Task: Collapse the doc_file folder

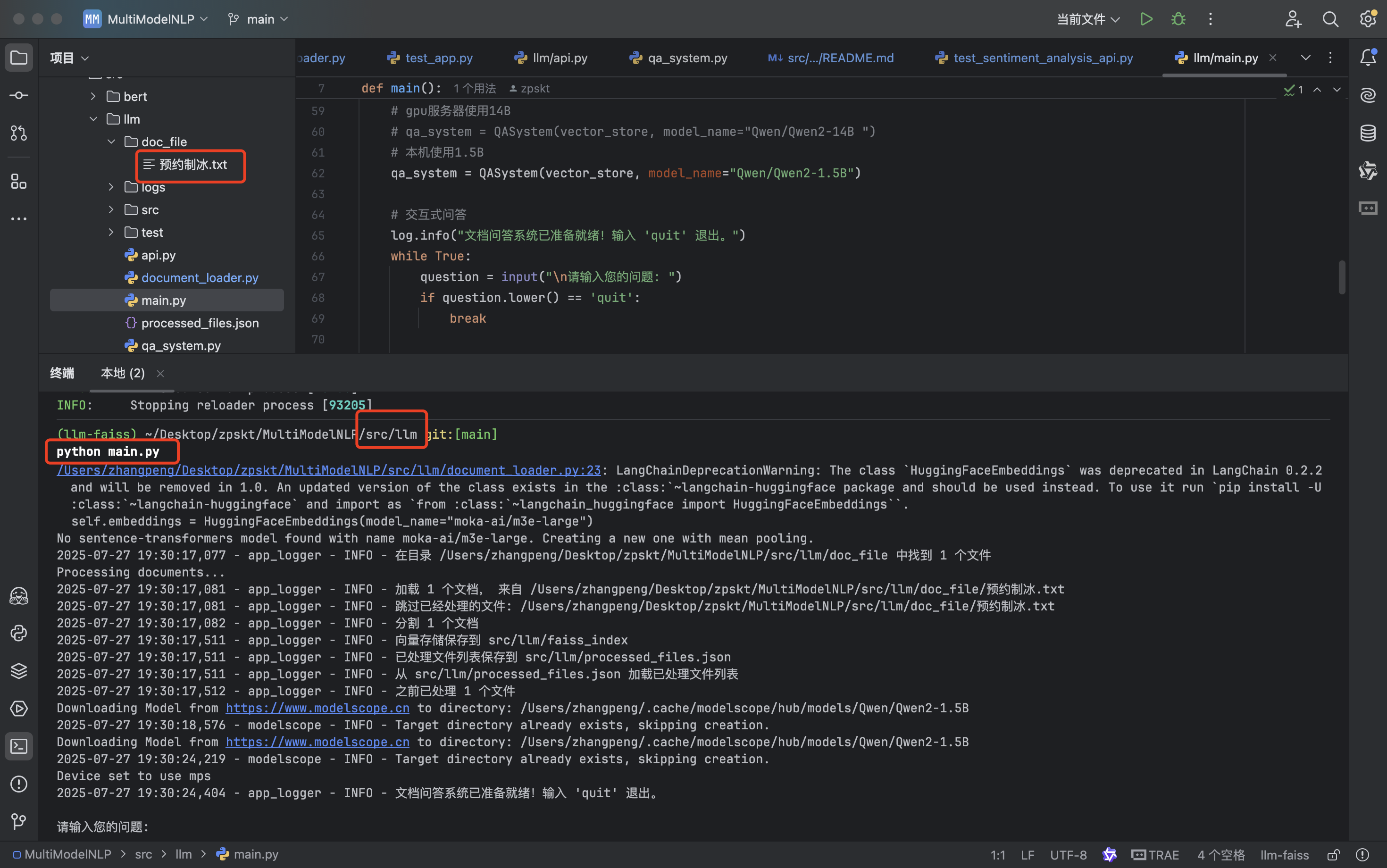Action: [111, 142]
